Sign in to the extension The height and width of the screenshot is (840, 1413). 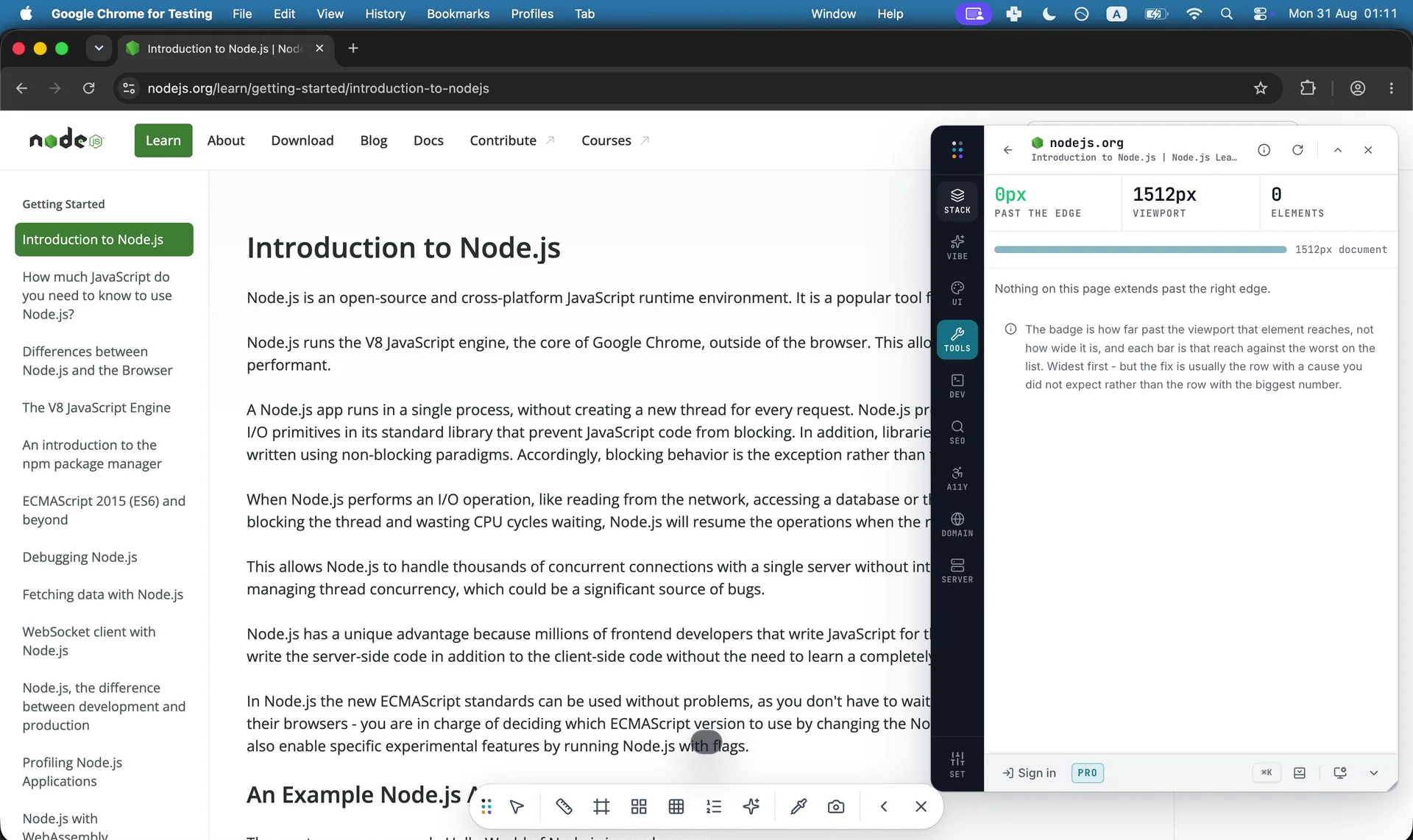point(1029,773)
